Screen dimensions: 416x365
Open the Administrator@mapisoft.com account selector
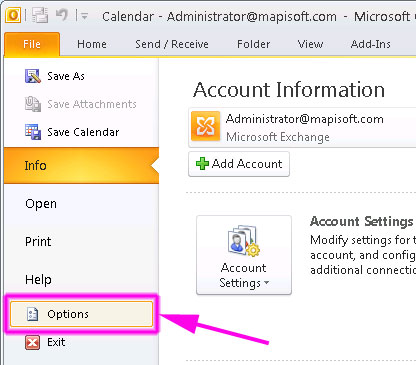pos(302,128)
